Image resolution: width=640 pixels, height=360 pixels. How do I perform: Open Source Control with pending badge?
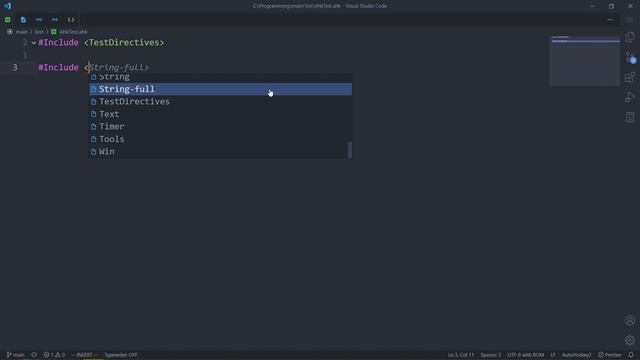630,58
